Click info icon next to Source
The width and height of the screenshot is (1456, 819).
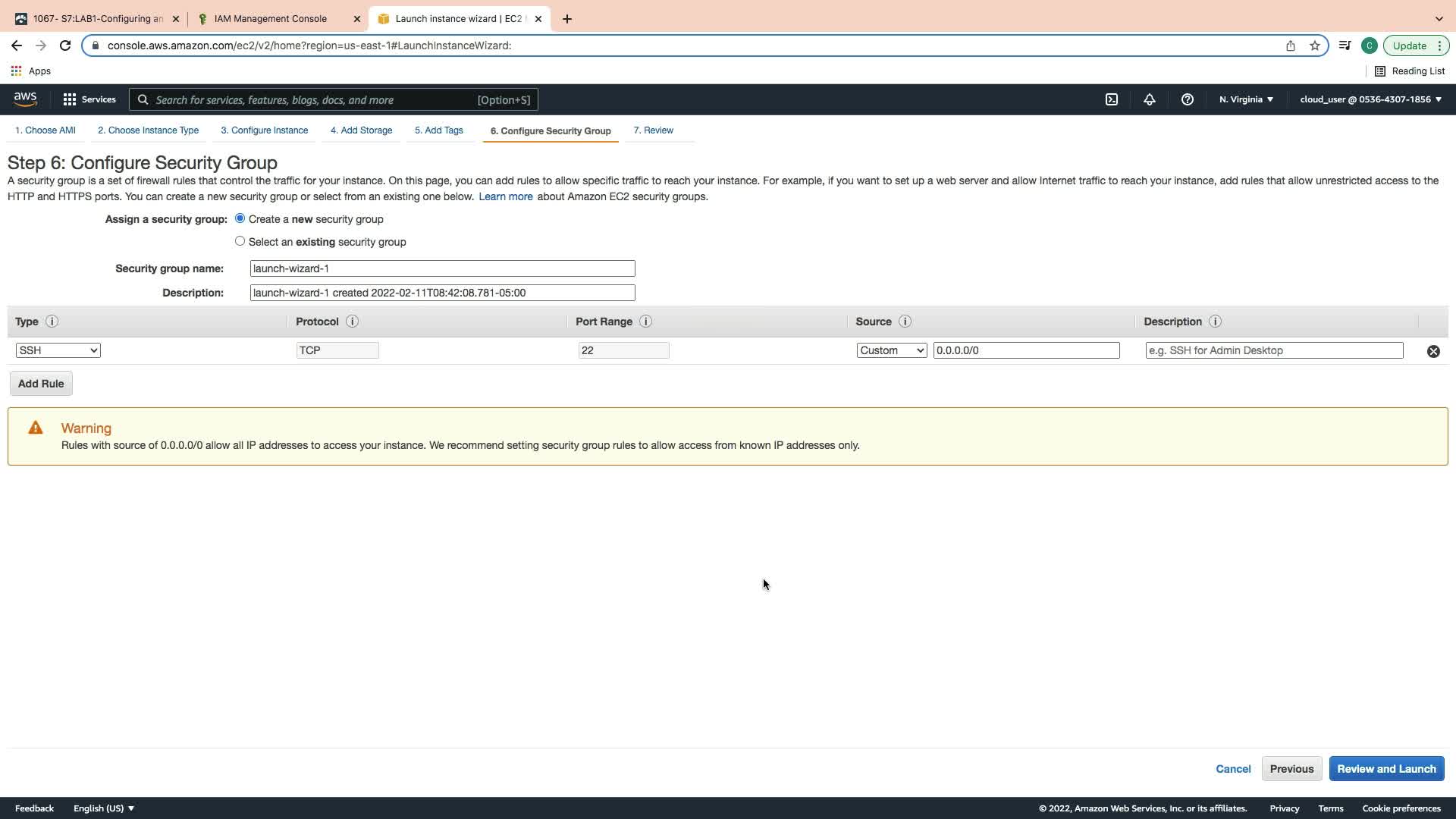(x=905, y=322)
